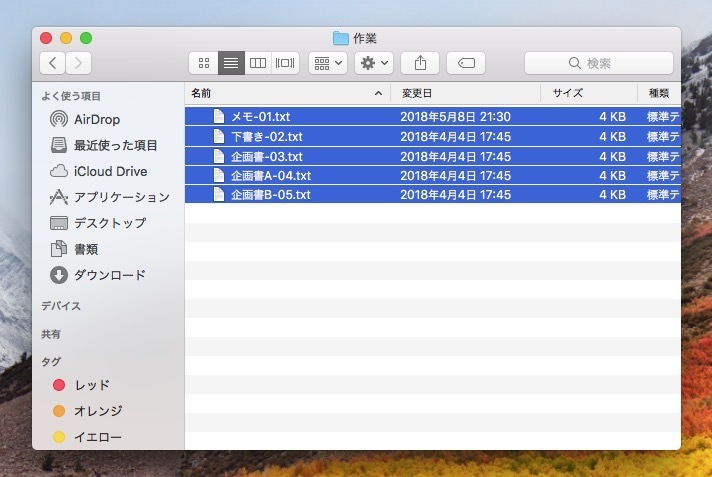Go back with the left arrow

(x=52, y=63)
